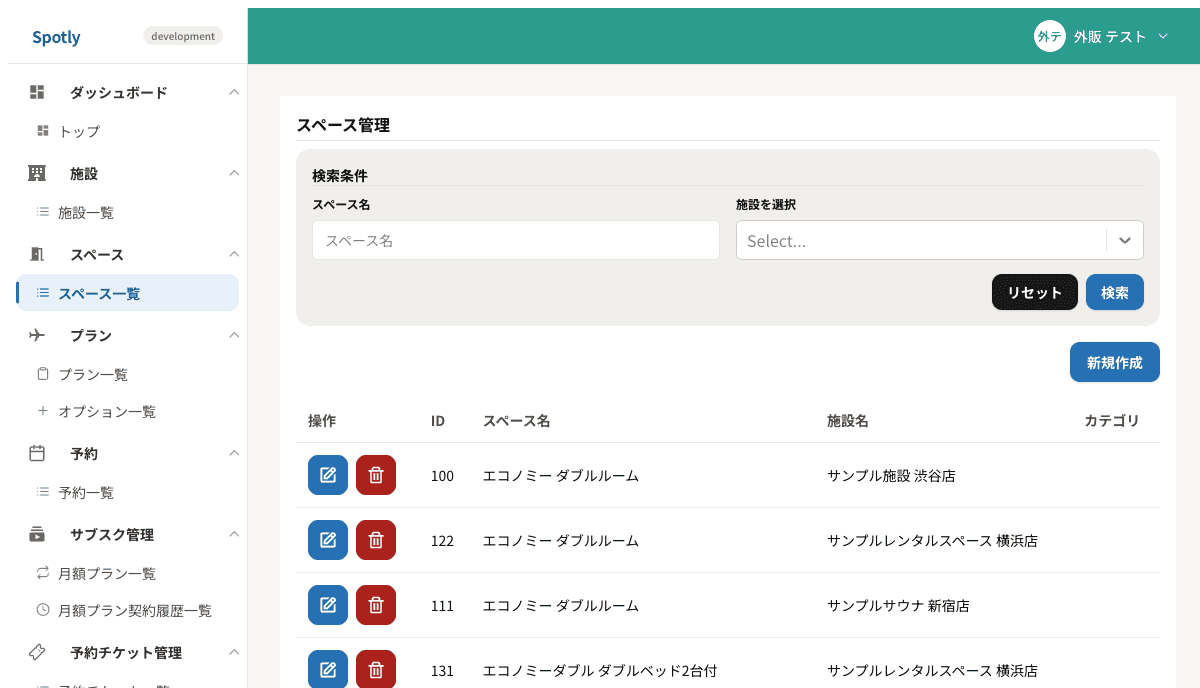Focus the スペース名 input field
This screenshot has height=688, width=1200.
(516, 240)
